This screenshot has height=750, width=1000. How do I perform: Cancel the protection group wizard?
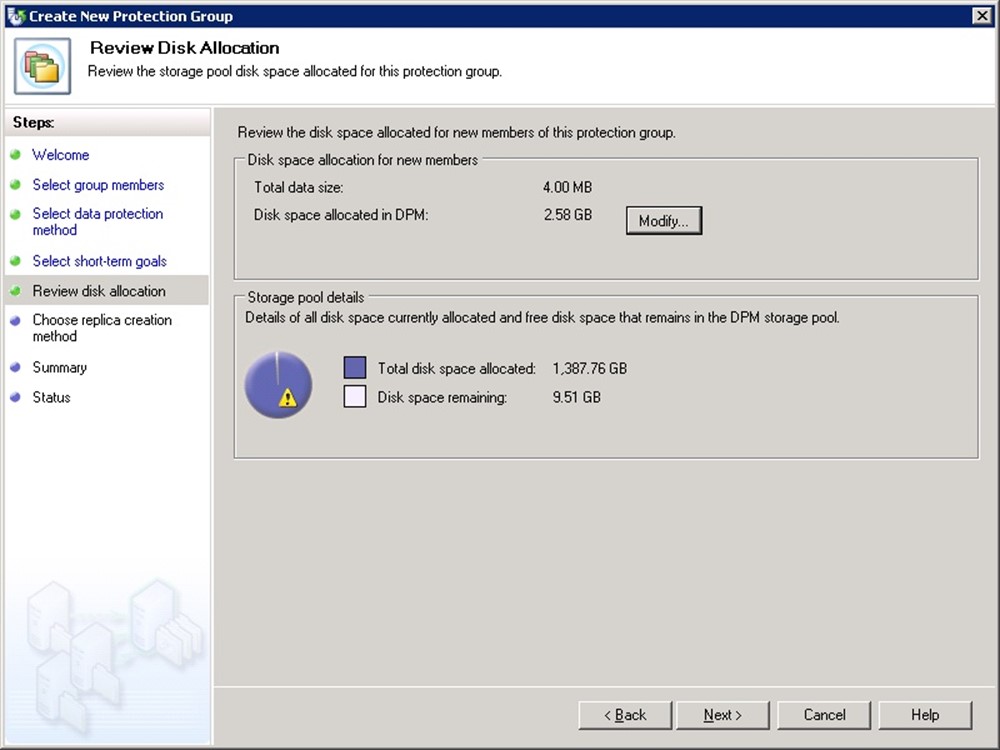(824, 715)
